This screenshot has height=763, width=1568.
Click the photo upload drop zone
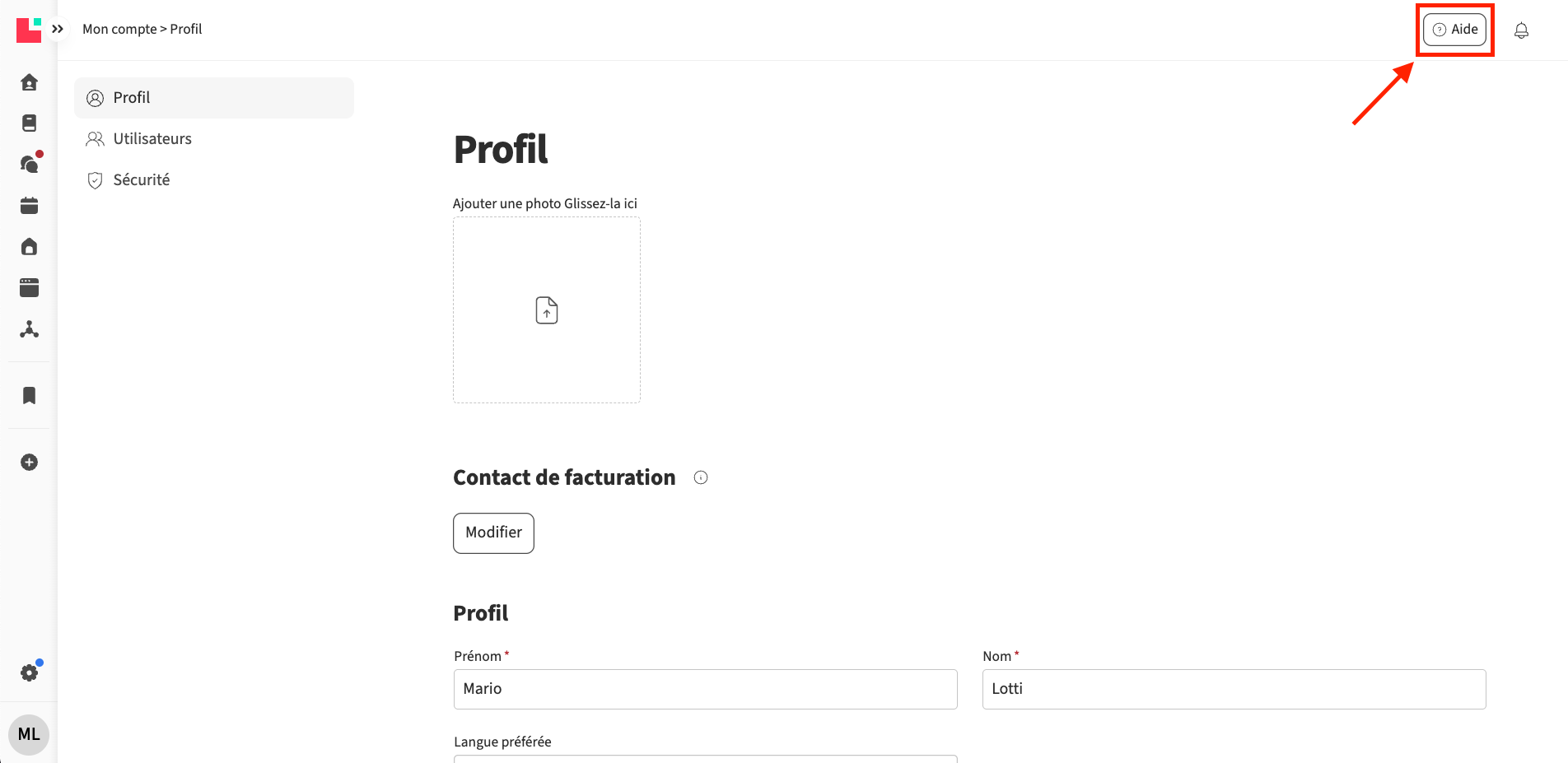pyautogui.click(x=547, y=310)
